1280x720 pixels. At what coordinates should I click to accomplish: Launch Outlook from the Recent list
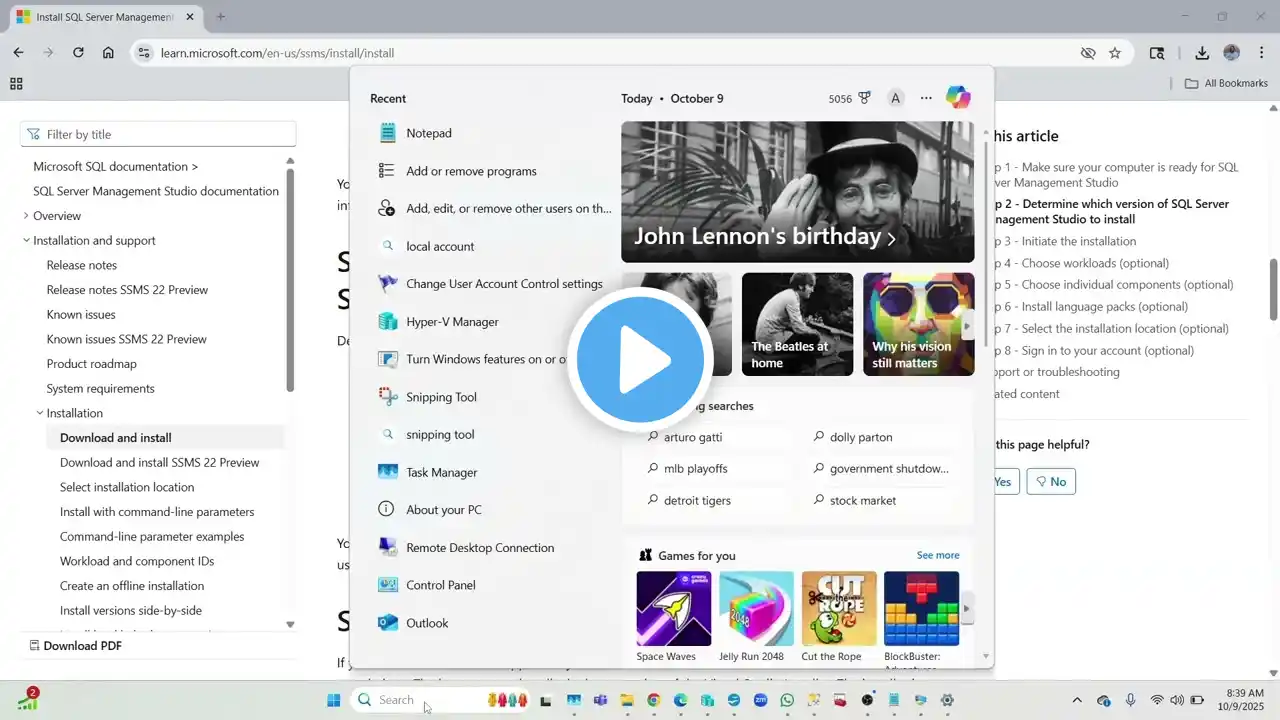pos(426,623)
